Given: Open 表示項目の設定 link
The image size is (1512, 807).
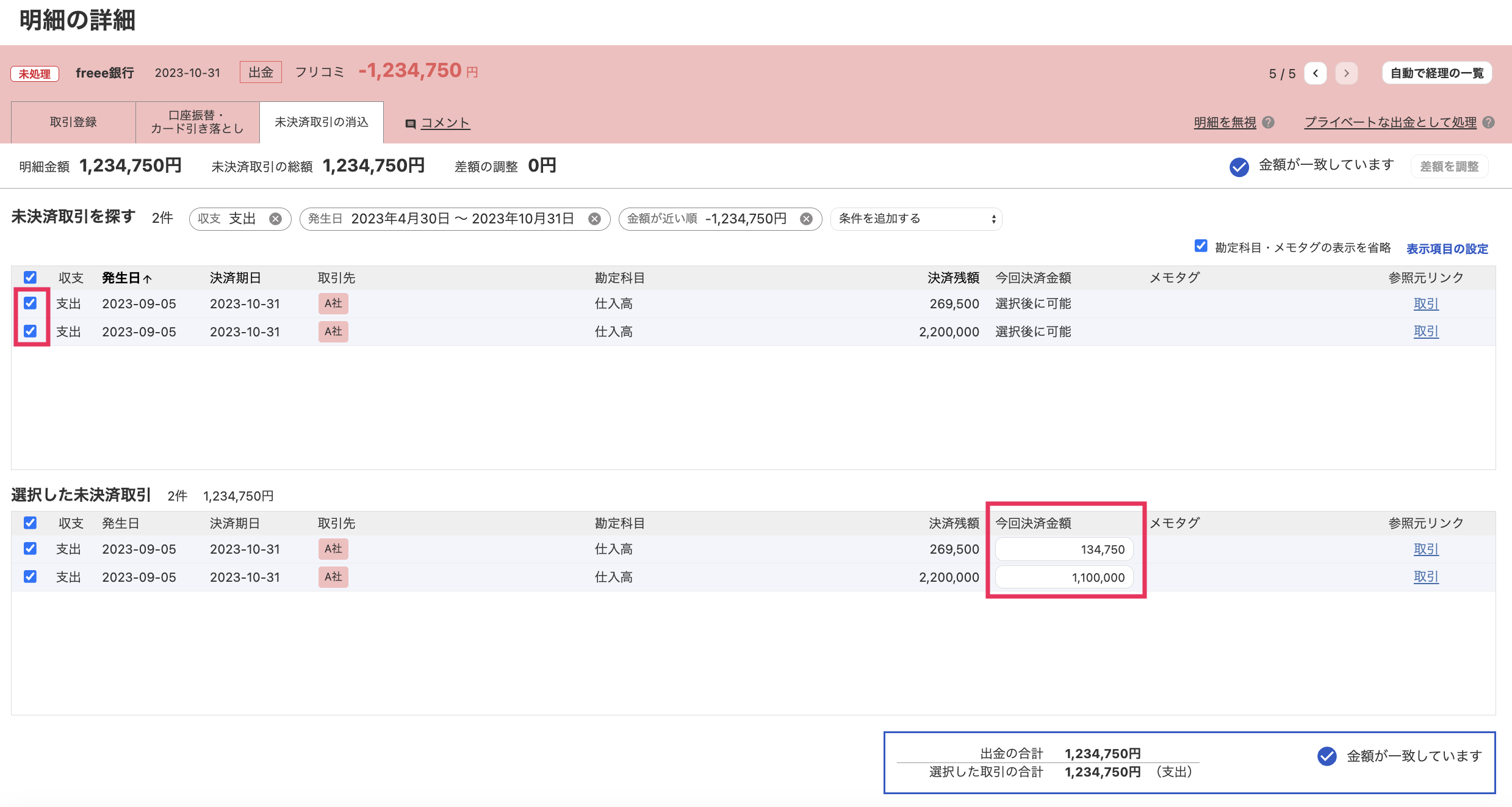Looking at the screenshot, I should pos(1447,248).
